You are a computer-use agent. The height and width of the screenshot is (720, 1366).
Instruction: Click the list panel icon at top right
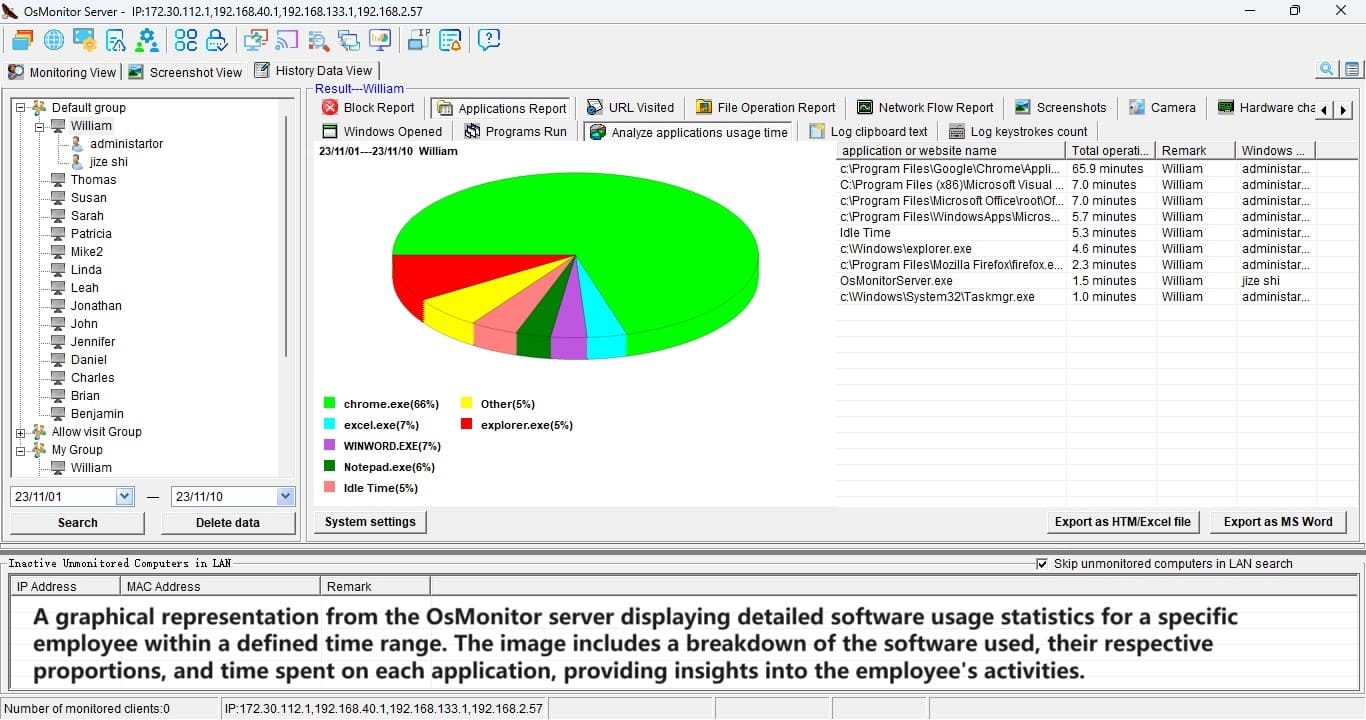pos(1352,69)
